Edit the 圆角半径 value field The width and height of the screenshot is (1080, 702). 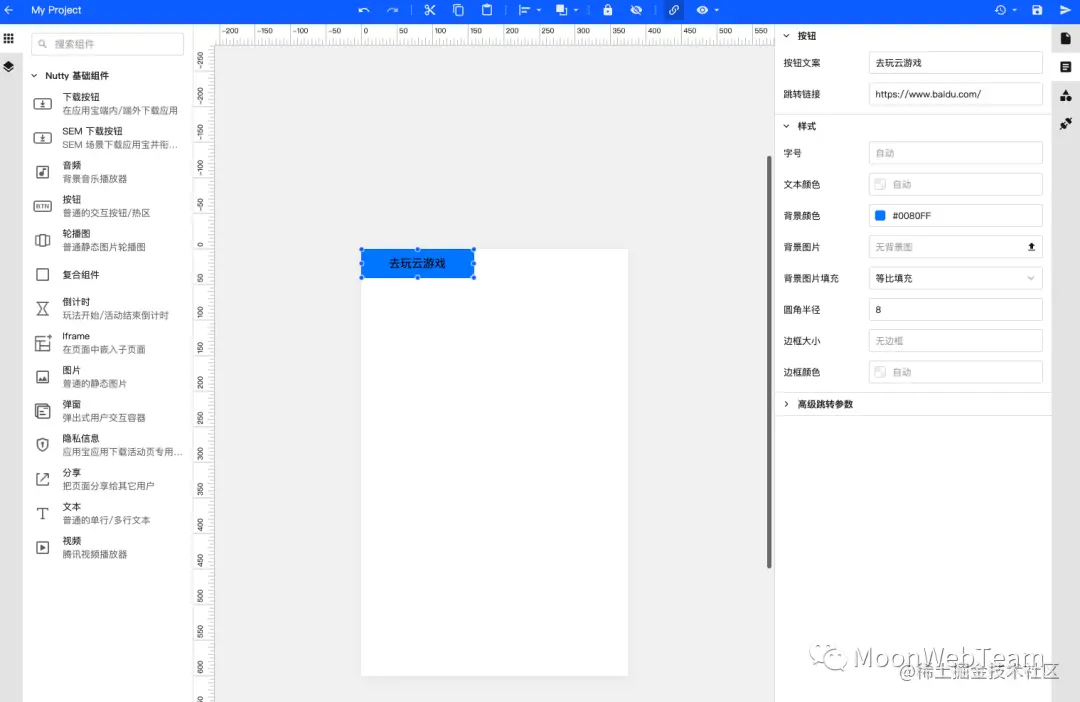coord(955,309)
